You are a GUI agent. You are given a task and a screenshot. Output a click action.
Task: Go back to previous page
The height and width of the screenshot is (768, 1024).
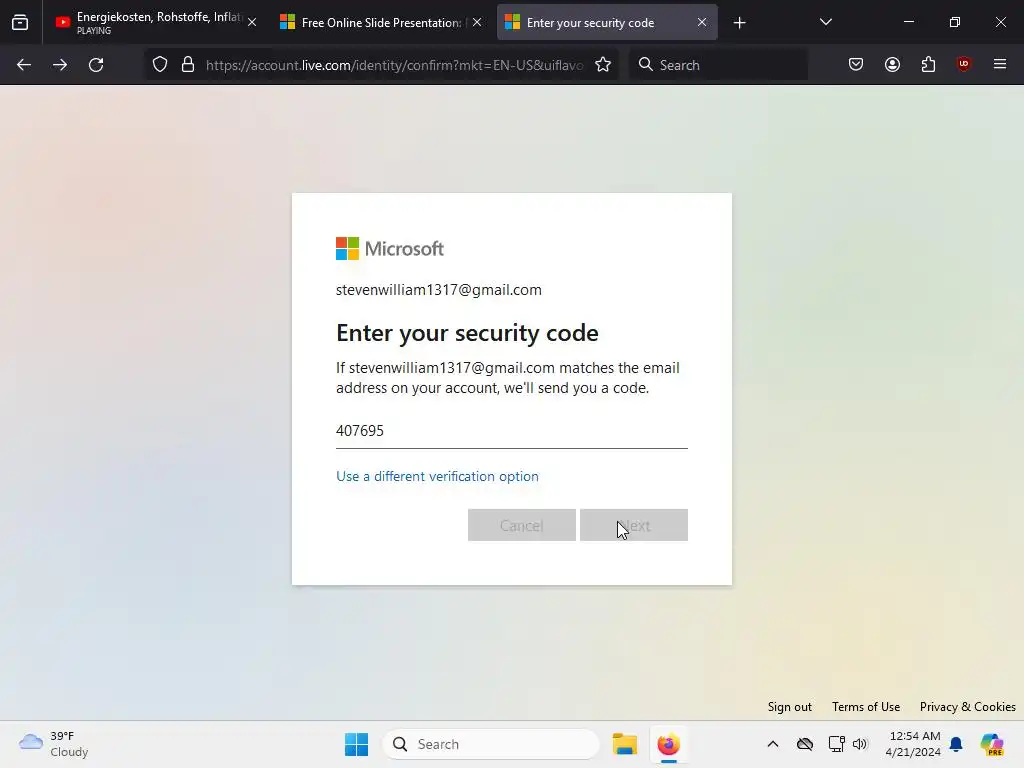[x=24, y=65]
